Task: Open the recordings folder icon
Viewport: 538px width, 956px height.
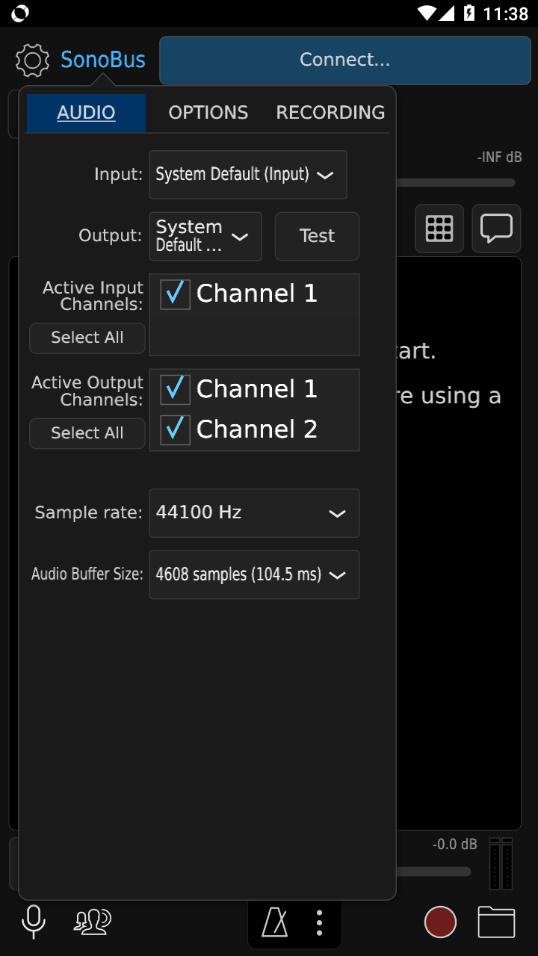Action: (497, 921)
